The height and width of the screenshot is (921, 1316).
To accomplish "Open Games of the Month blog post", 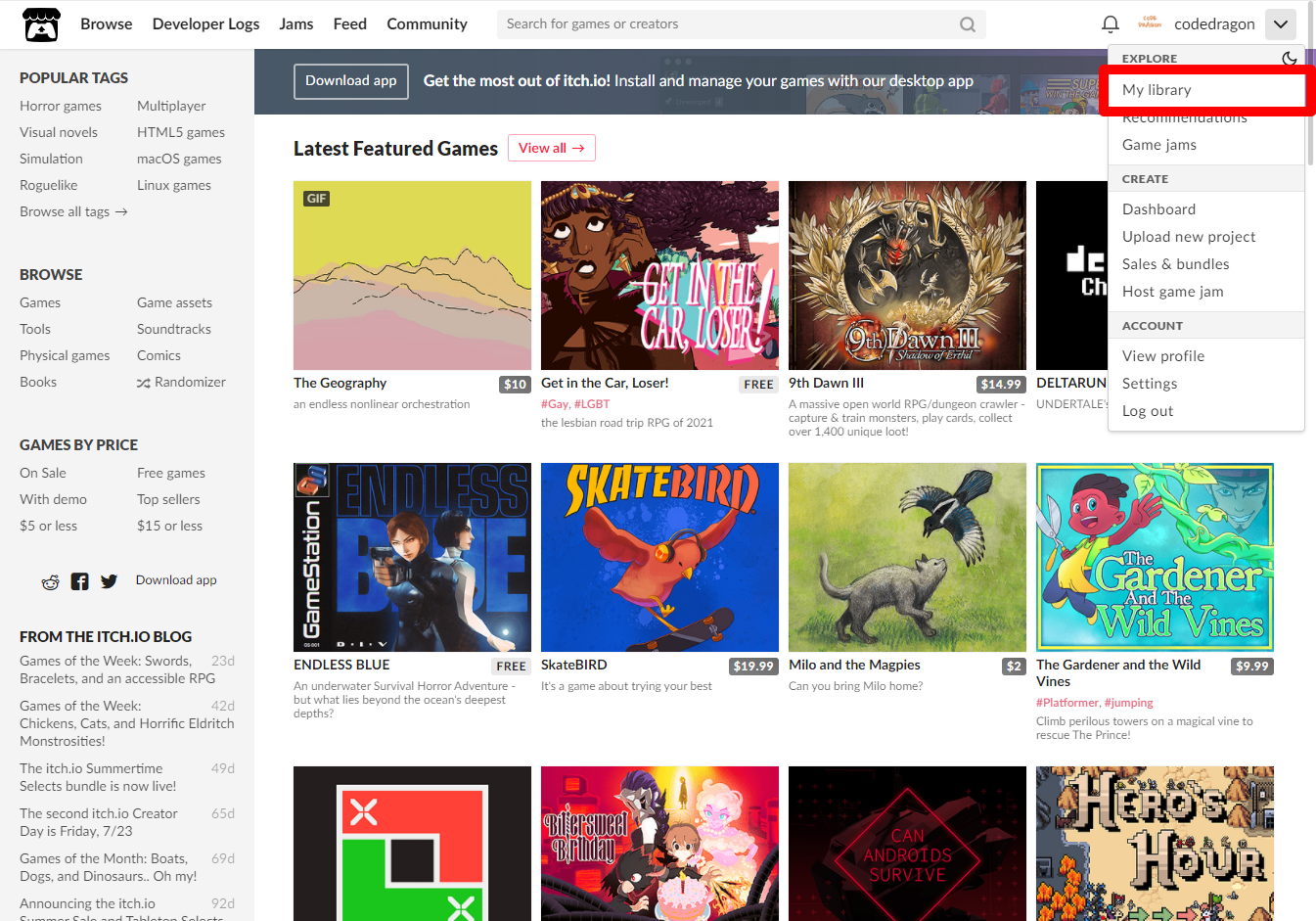I will pos(108,867).
